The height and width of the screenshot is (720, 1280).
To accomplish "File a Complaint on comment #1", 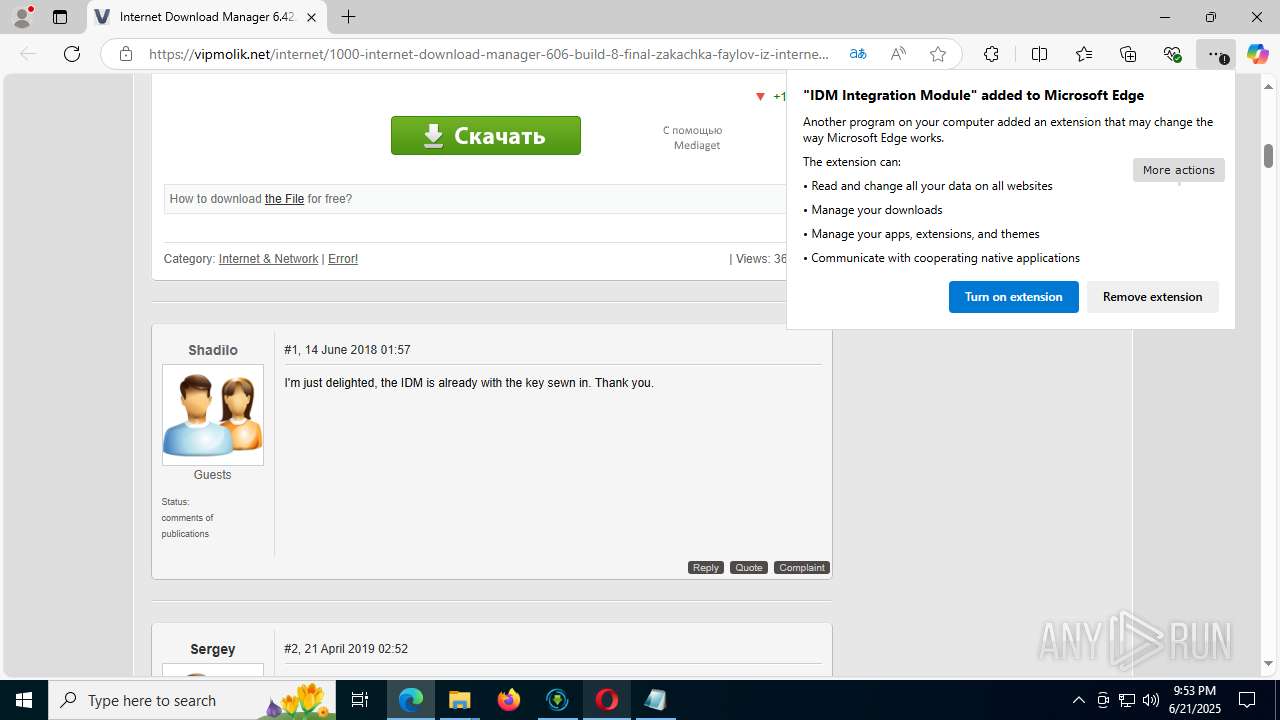I will 802,568.
